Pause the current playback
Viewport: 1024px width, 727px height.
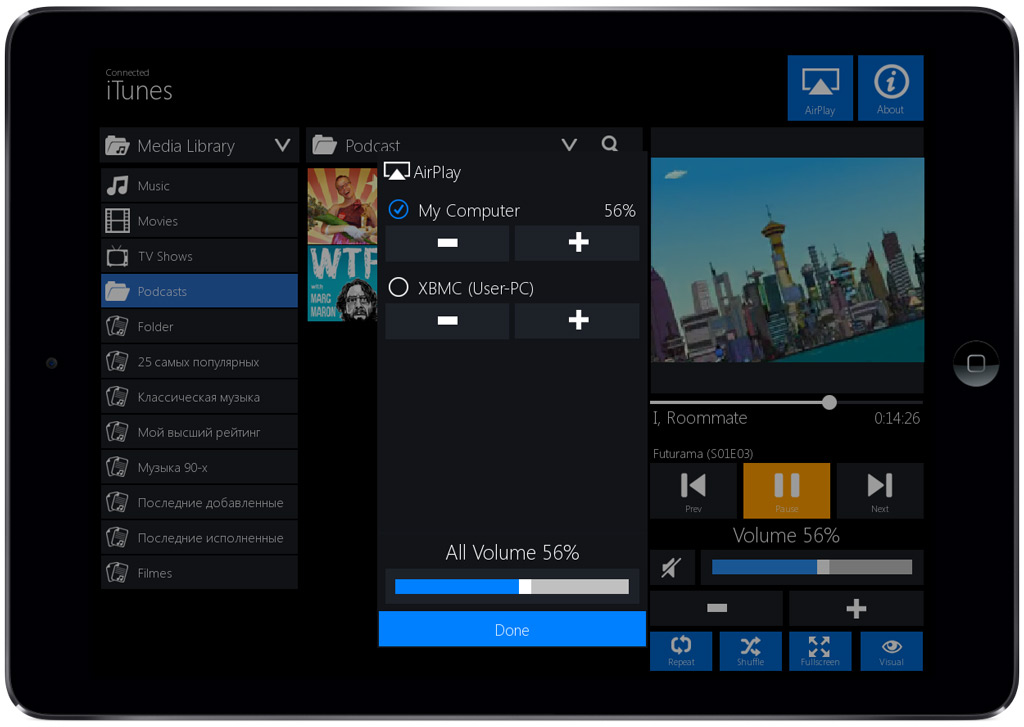click(x=786, y=490)
